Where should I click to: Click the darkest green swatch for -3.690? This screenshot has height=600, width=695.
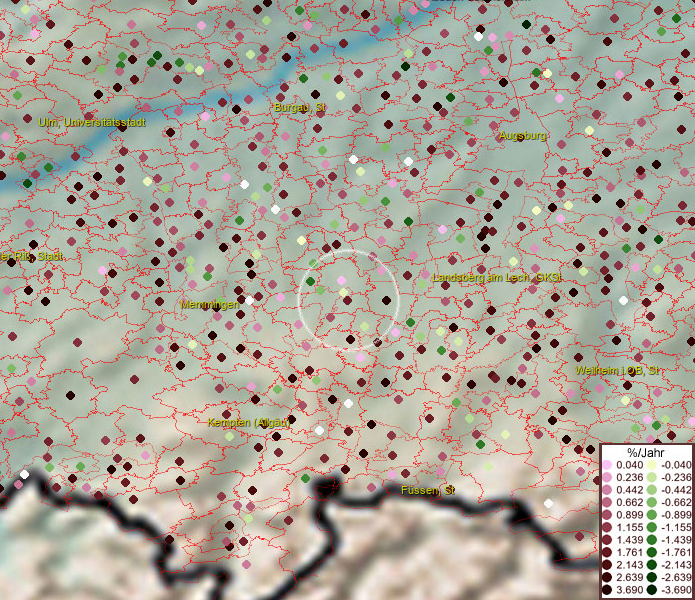(x=652, y=590)
